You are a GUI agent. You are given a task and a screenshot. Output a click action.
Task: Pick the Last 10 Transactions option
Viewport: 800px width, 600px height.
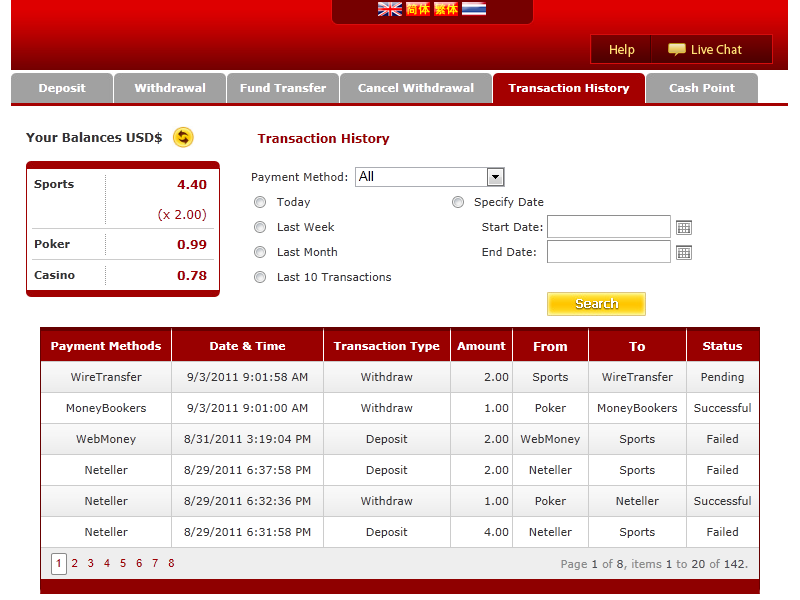tap(261, 277)
